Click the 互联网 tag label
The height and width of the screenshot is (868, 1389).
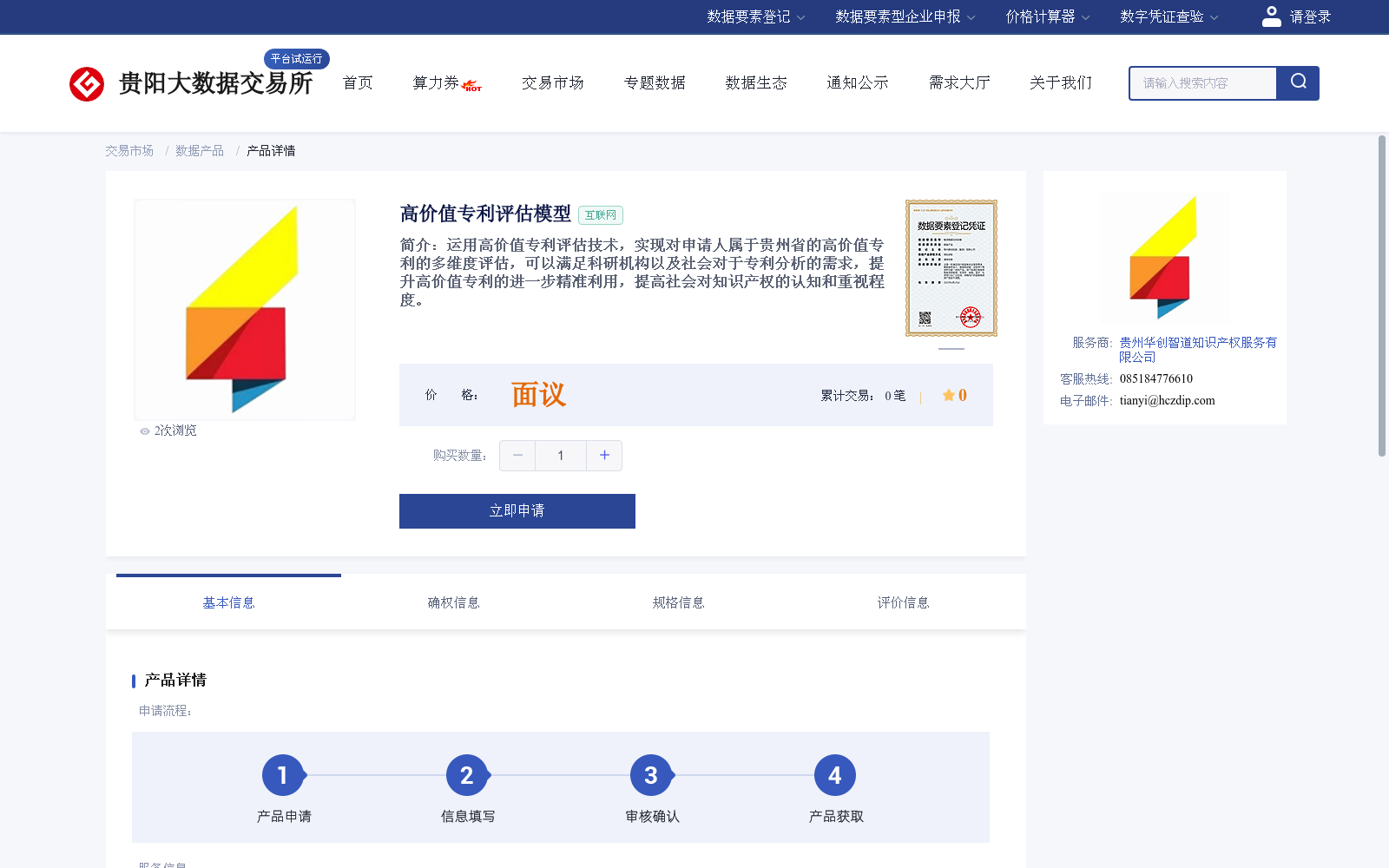[601, 215]
